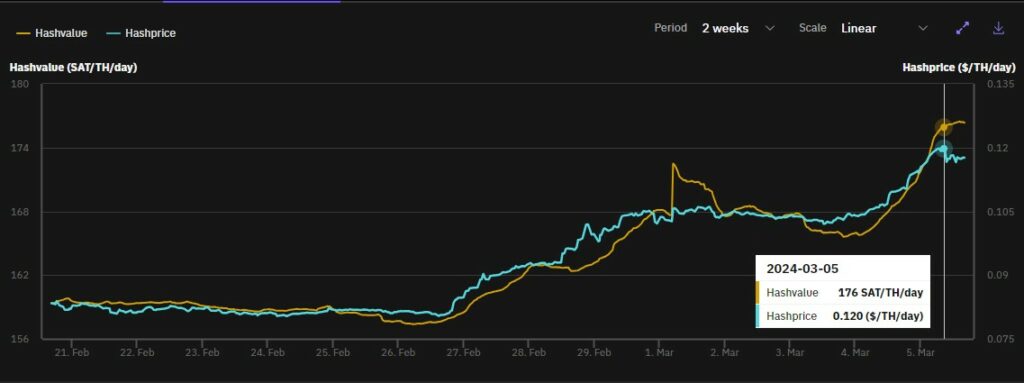The width and height of the screenshot is (1024, 383).
Task: Click the 29. Feb x-axis label
Action: (594, 352)
